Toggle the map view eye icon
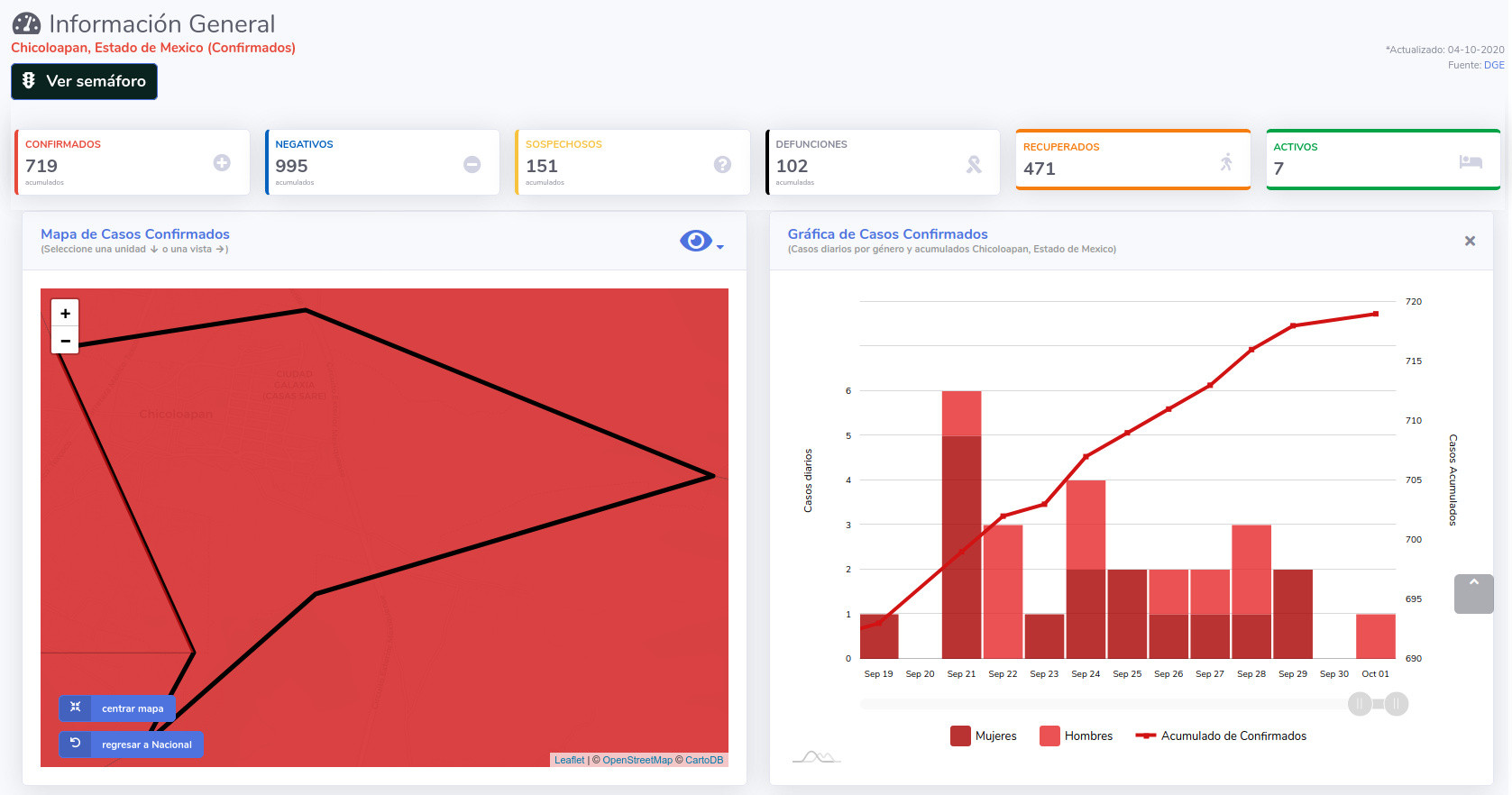Screen dimensions: 1512x795 695,241
